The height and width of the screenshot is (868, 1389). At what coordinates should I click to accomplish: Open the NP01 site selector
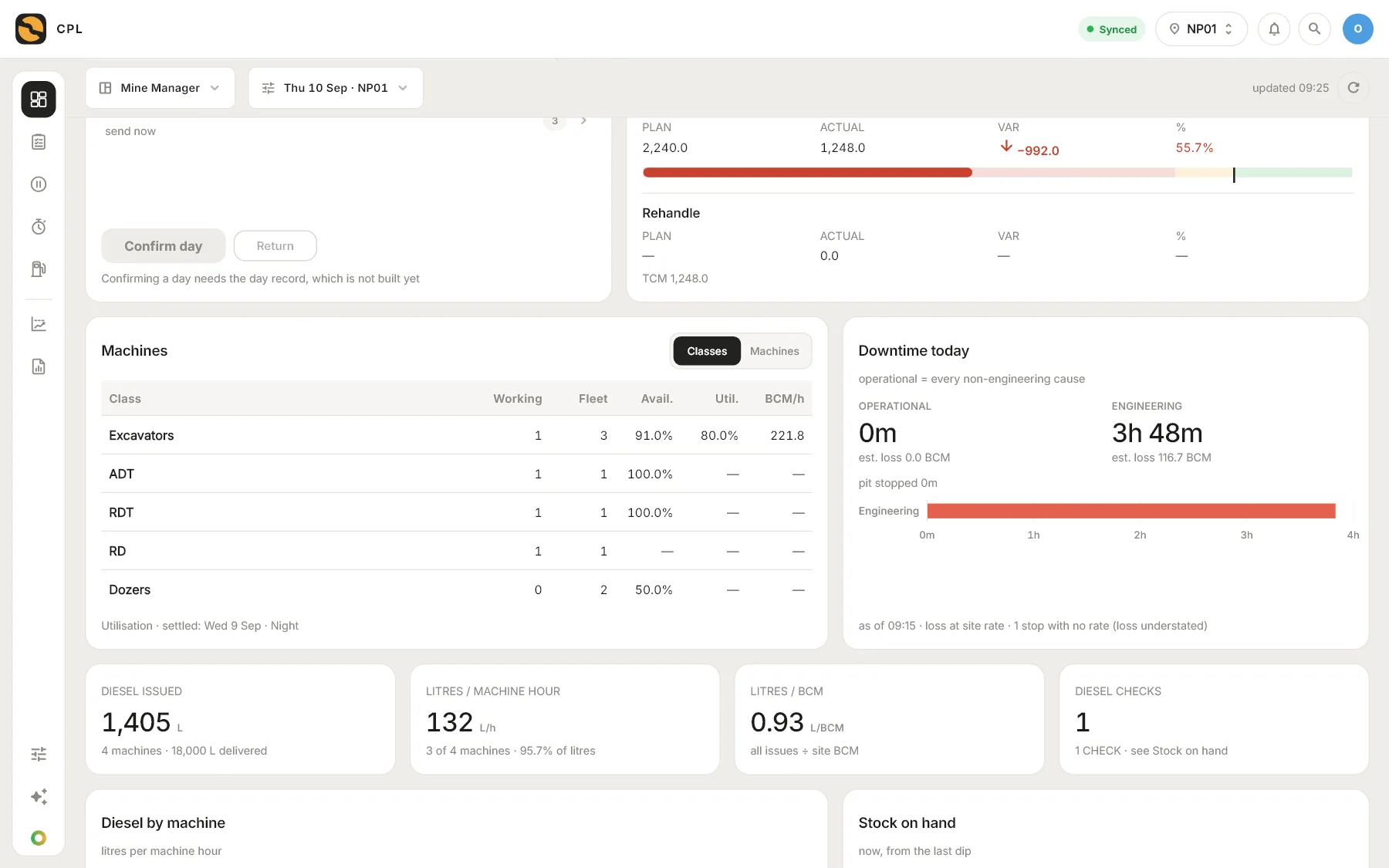(x=1201, y=29)
